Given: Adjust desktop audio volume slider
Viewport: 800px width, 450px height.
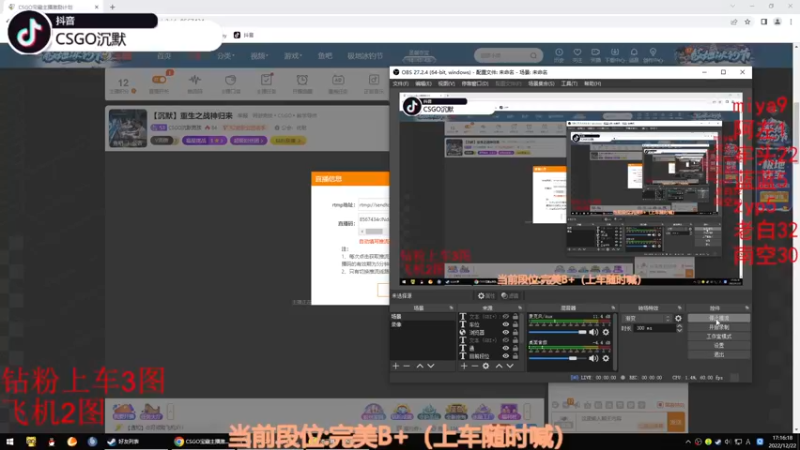Looking at the screenshot, I should tap(558, 358).
